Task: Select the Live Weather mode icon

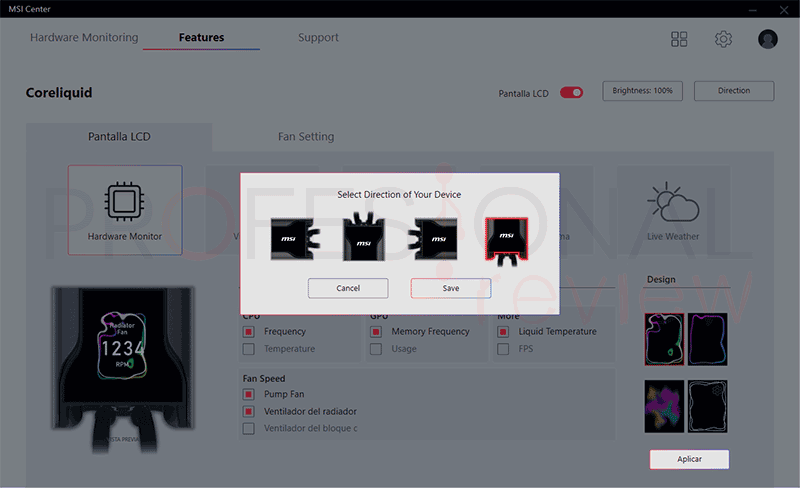Action: pyautogui.click(x=673, y=210)
